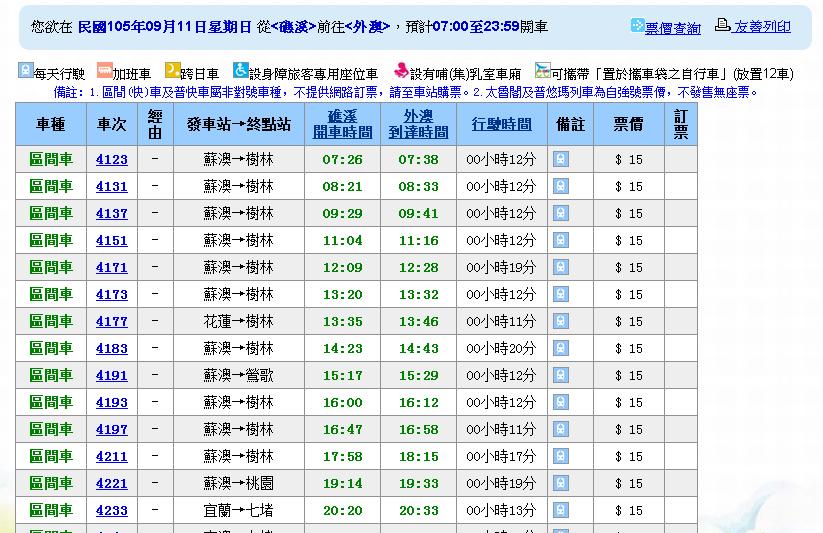Click the fare inquiry icon beside 票價查詢
The height and width of the screenshot is (533, 823).
click(x=637, y=25)
